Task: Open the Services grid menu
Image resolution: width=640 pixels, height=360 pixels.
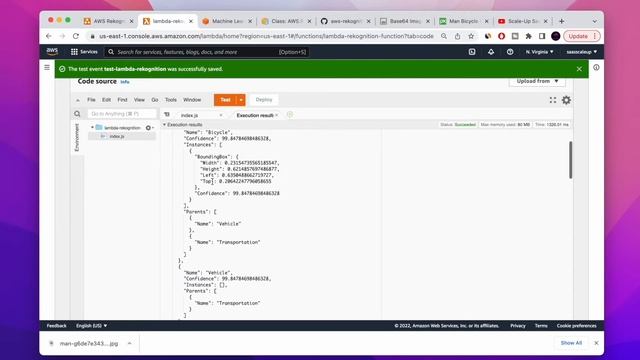Action: [84, 52]
